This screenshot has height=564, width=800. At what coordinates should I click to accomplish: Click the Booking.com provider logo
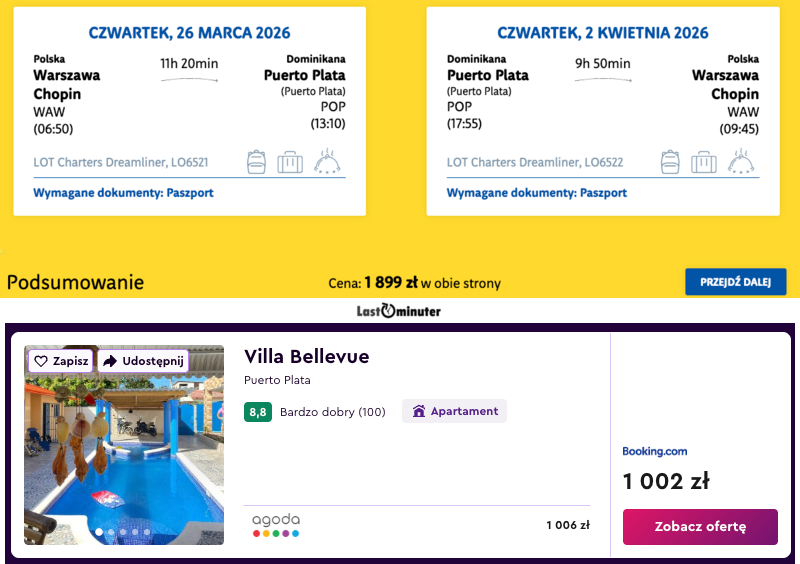(x=655, y=451)
